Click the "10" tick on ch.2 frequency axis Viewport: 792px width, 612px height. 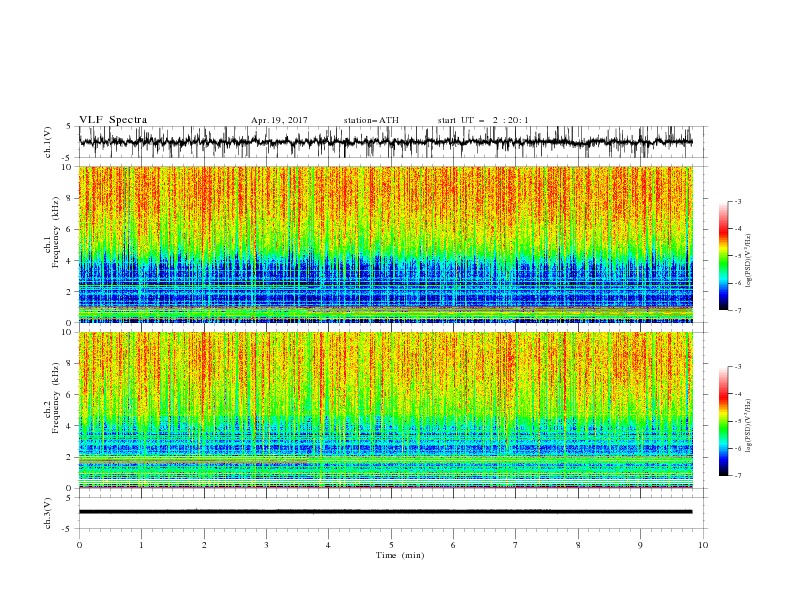68,332
